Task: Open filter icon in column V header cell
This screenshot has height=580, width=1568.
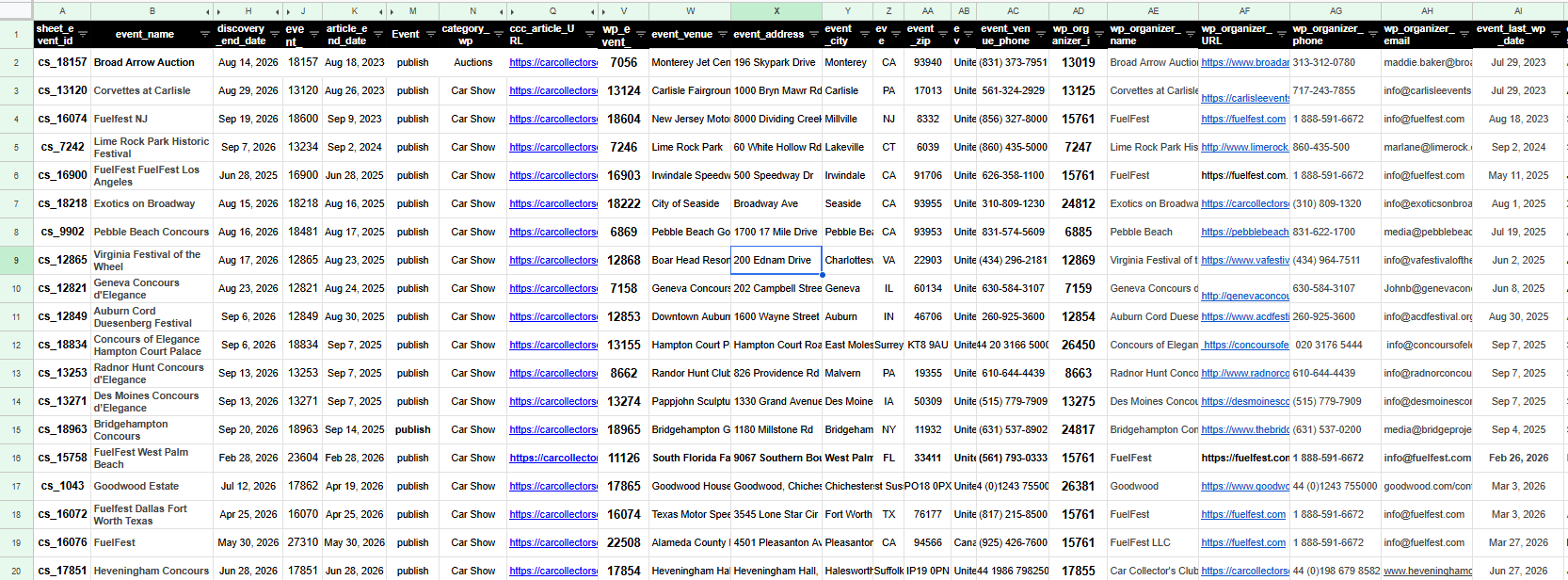Action: pos(640,34)
